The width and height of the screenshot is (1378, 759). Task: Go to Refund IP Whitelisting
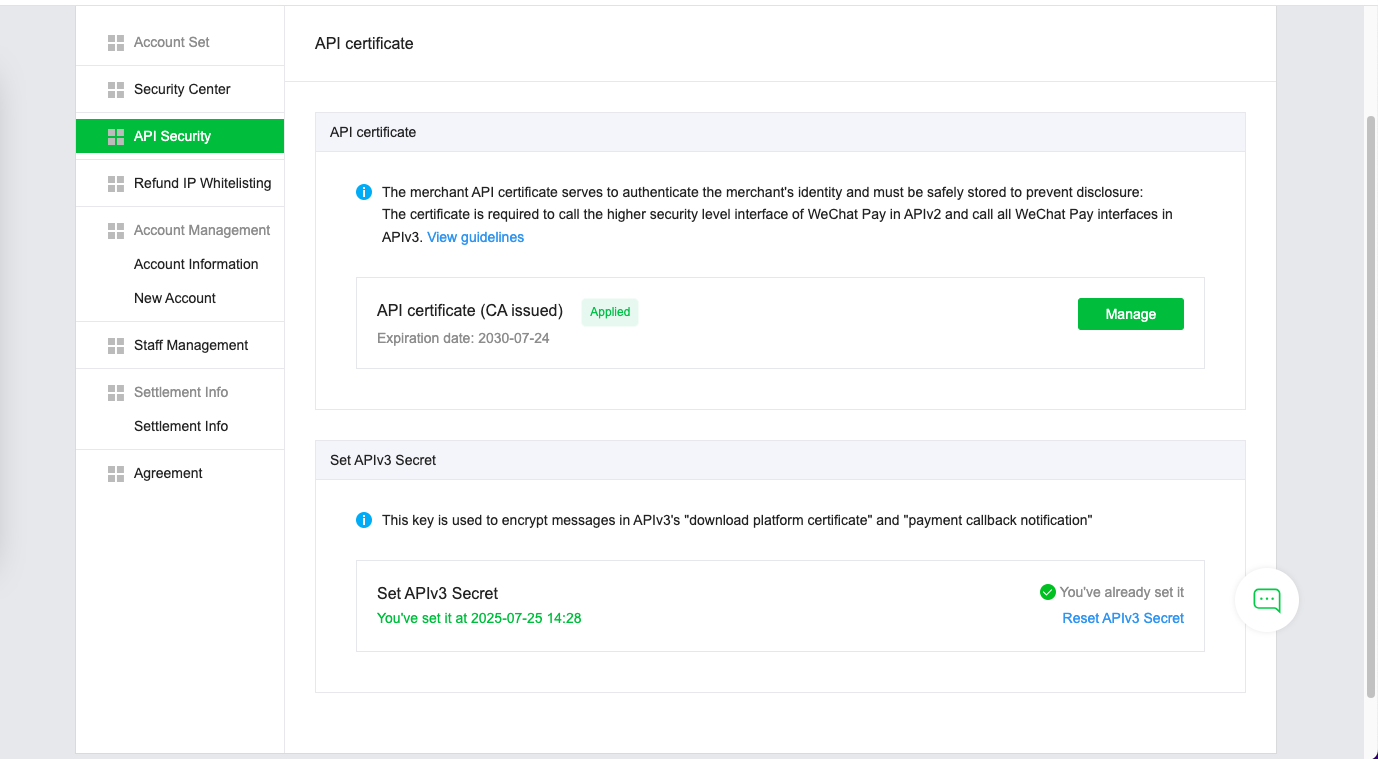pos(202,183)
